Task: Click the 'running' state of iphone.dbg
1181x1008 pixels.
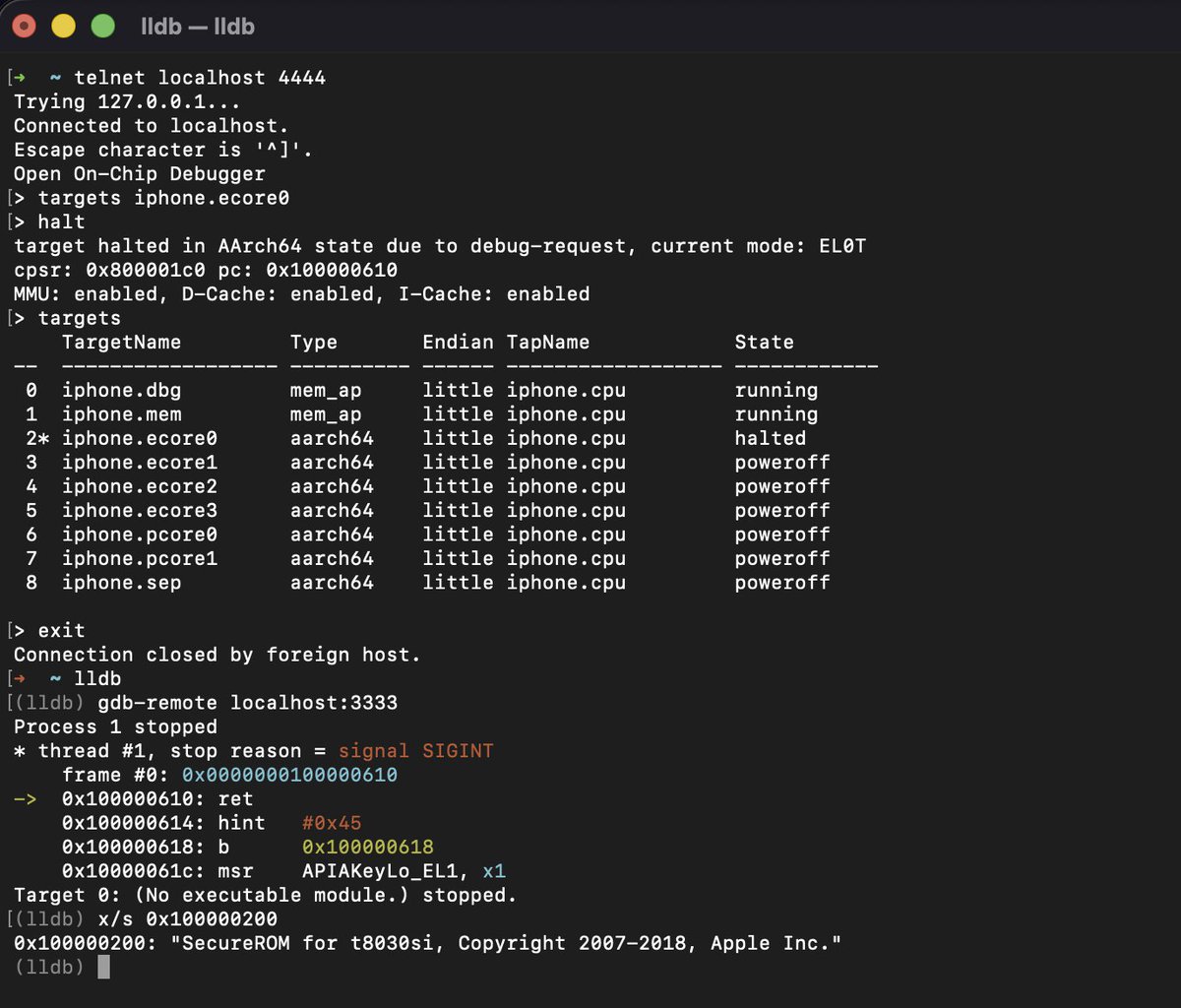Action: point(777,391)
